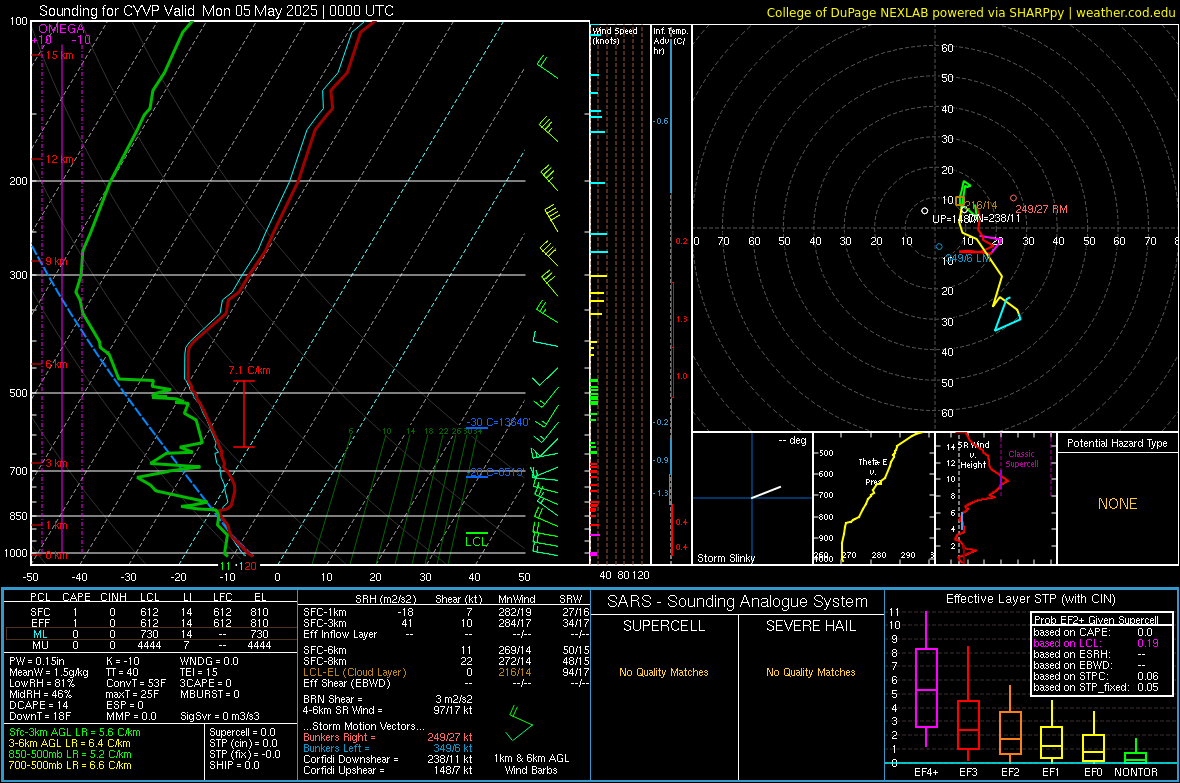Click the 'SFC-1km' shear row label
The height and width of the screenshot is (783, 1180).
324,612
